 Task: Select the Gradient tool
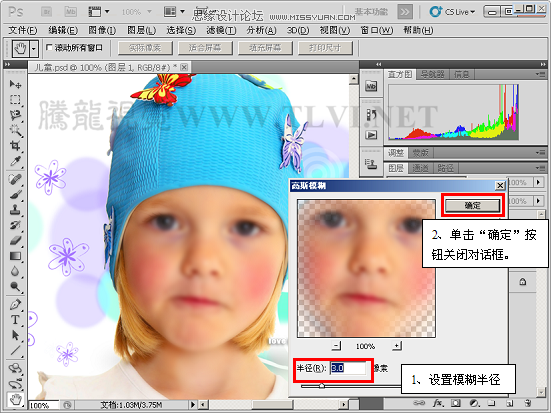[x=15, y=256]
